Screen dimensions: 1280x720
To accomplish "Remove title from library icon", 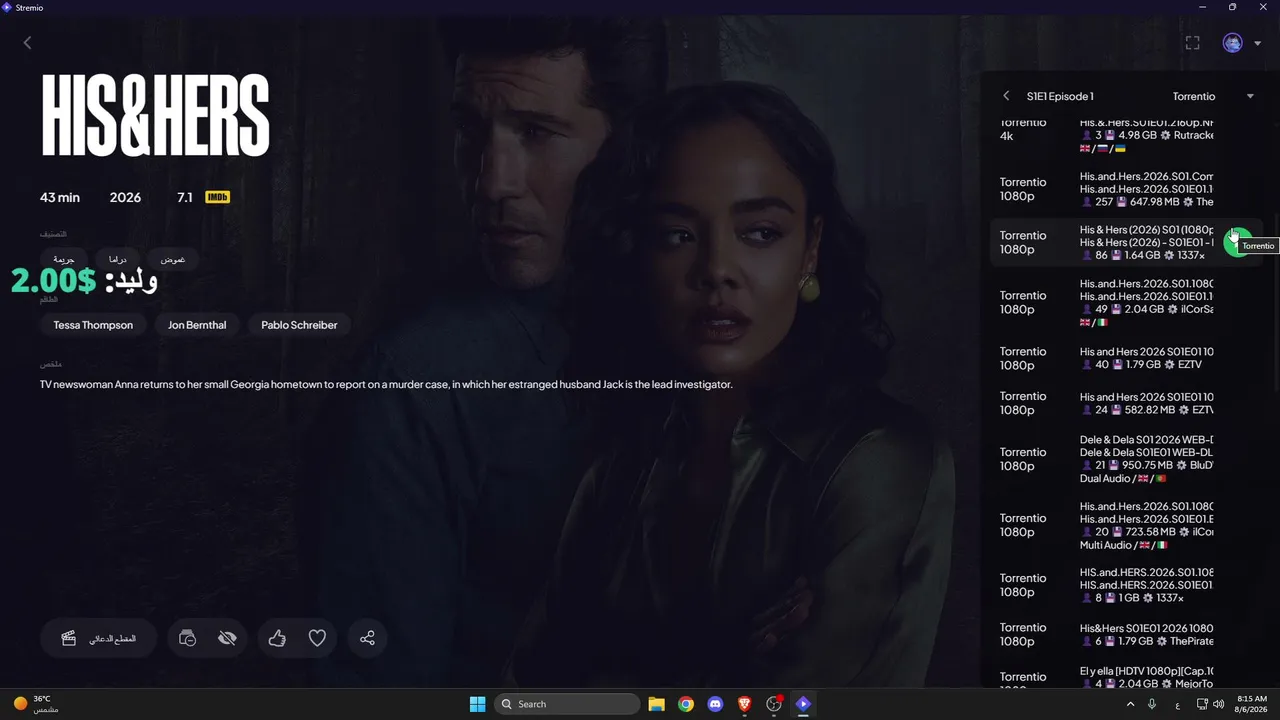I will coord(187,638).
